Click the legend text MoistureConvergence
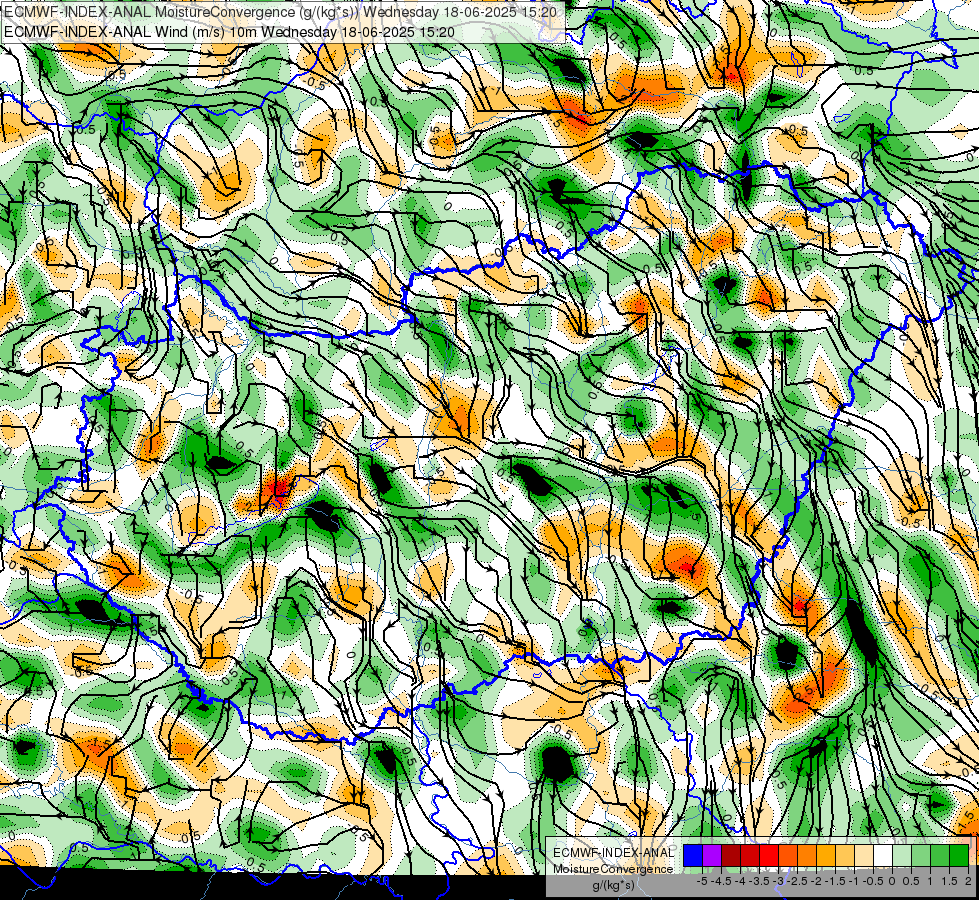This screenshot has height=900, width=979. coord(613,869)
